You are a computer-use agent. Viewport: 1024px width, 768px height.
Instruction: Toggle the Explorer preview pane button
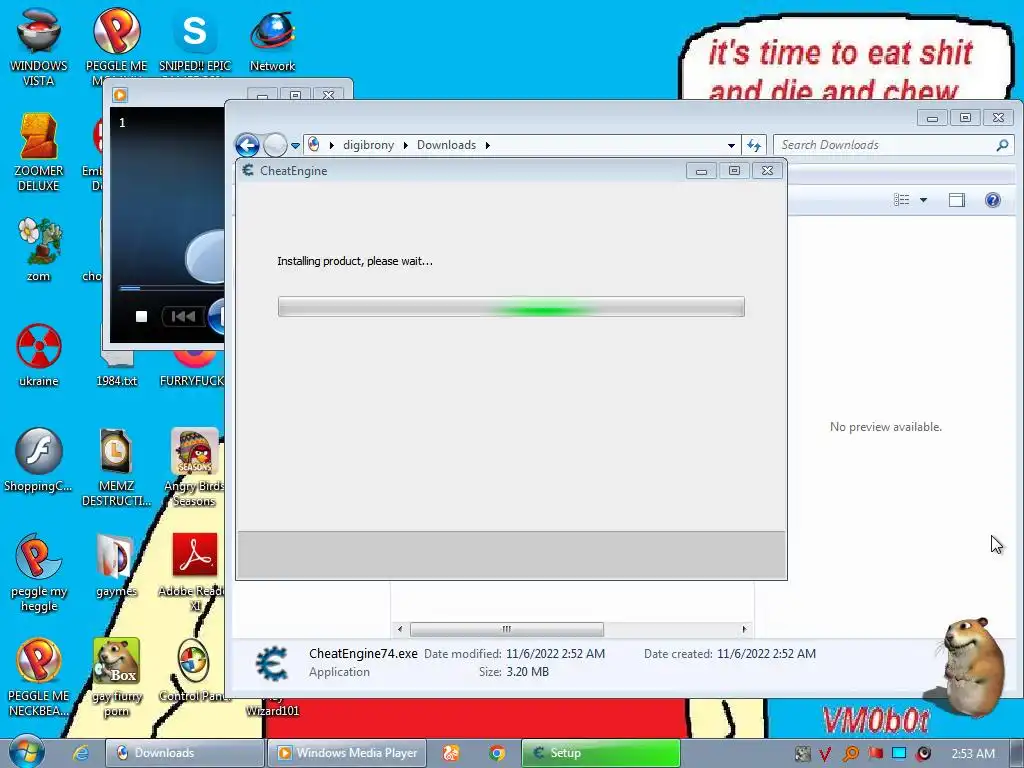coord(957,200)
